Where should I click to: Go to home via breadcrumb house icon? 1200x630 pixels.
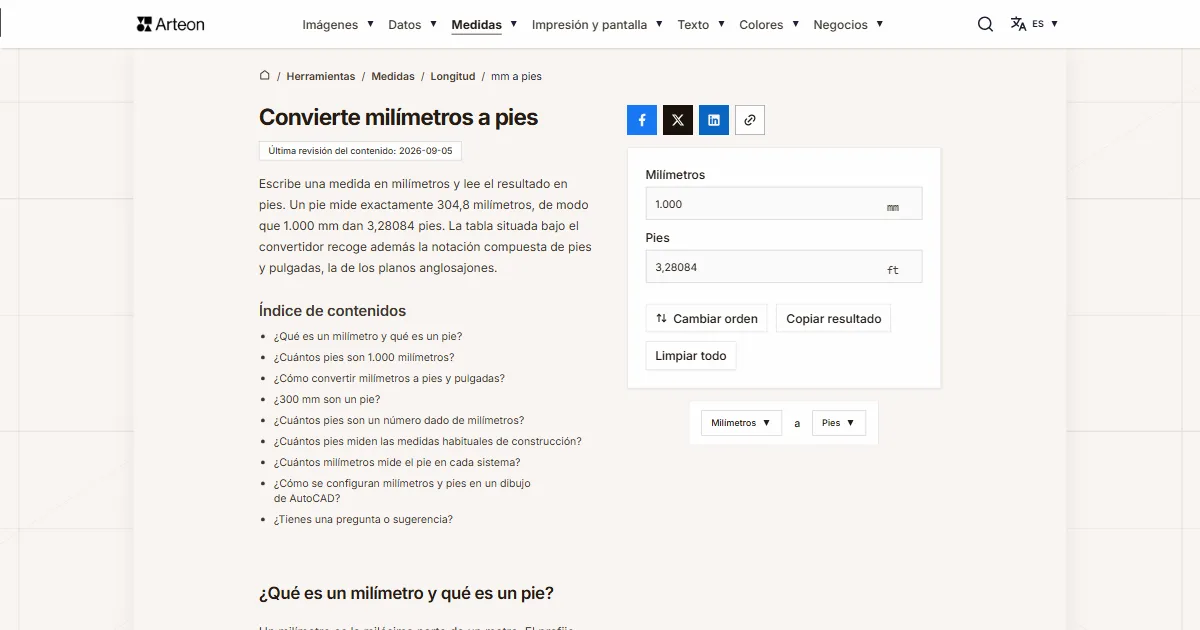[x=265, y=75]
